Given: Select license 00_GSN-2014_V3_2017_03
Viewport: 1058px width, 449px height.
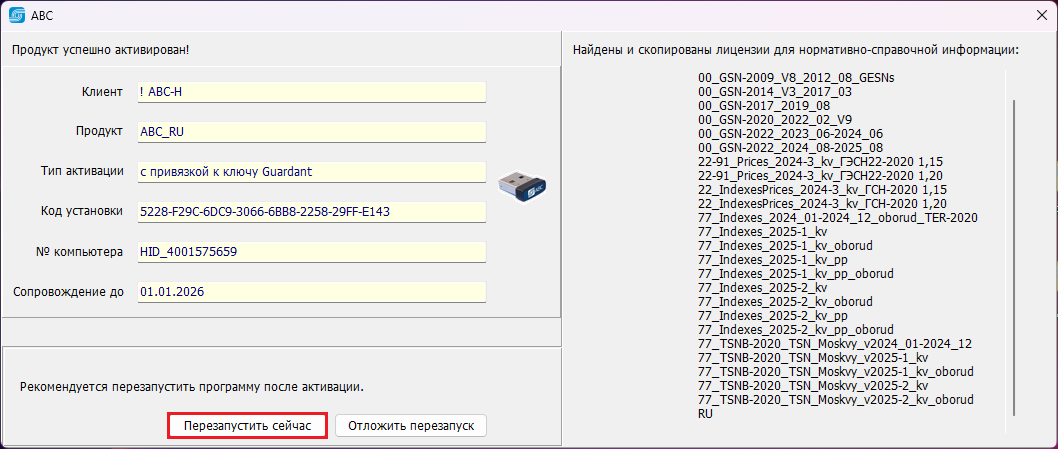Looking at the screenshot, I should [775, 92].
